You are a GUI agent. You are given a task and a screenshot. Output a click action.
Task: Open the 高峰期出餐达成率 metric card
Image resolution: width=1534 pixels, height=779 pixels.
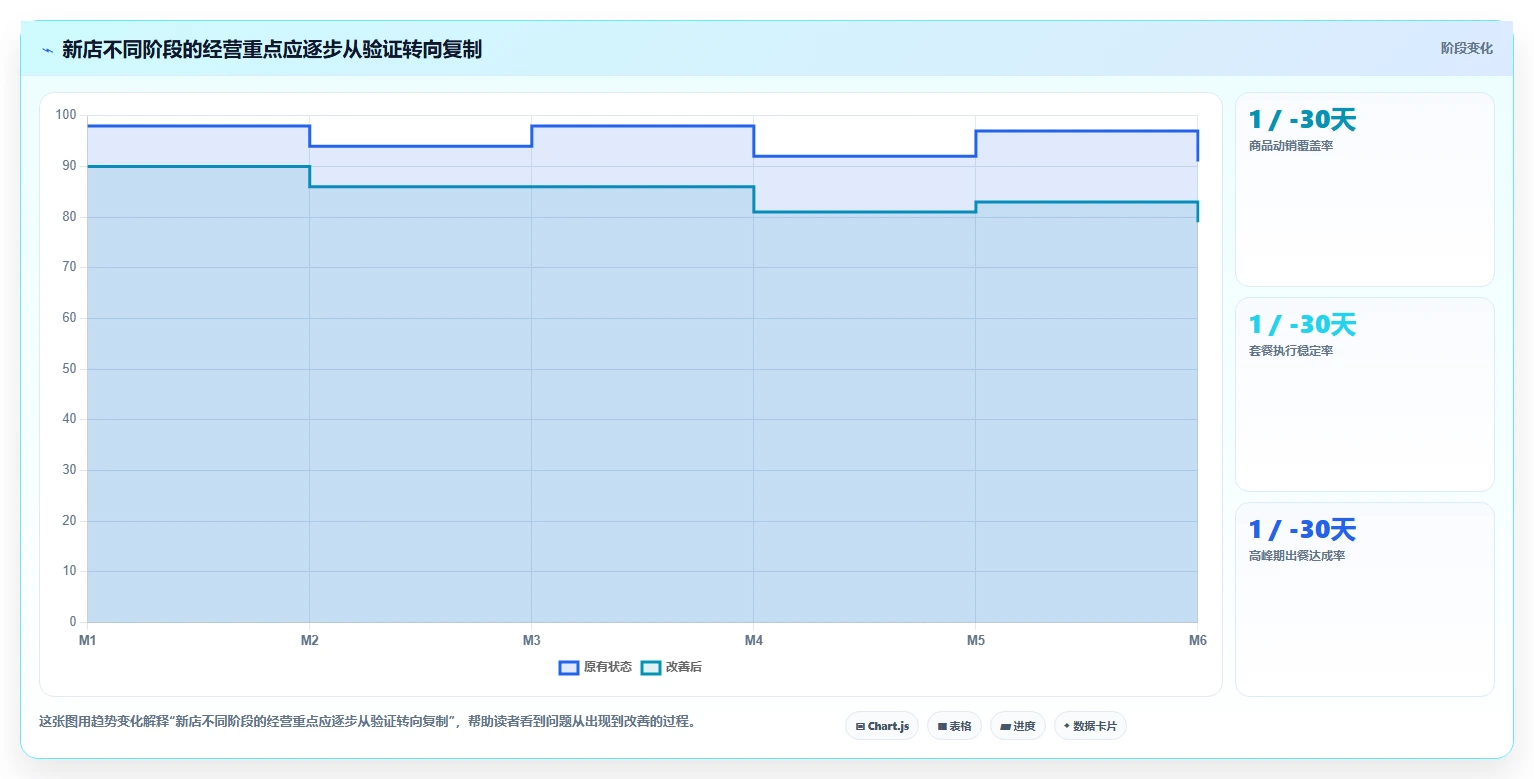1365,599
